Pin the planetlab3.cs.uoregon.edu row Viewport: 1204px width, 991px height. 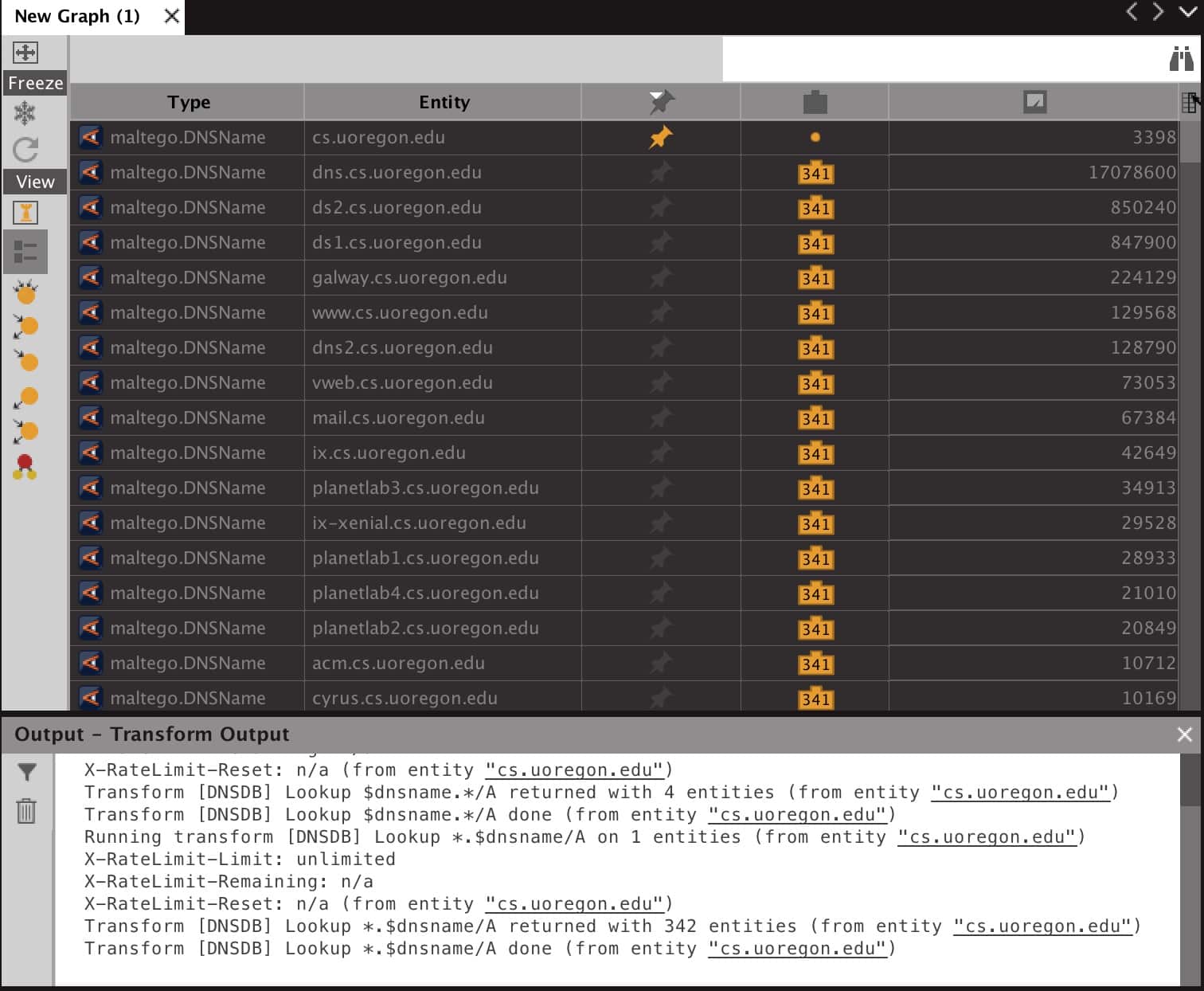click(x=660, y=488)
